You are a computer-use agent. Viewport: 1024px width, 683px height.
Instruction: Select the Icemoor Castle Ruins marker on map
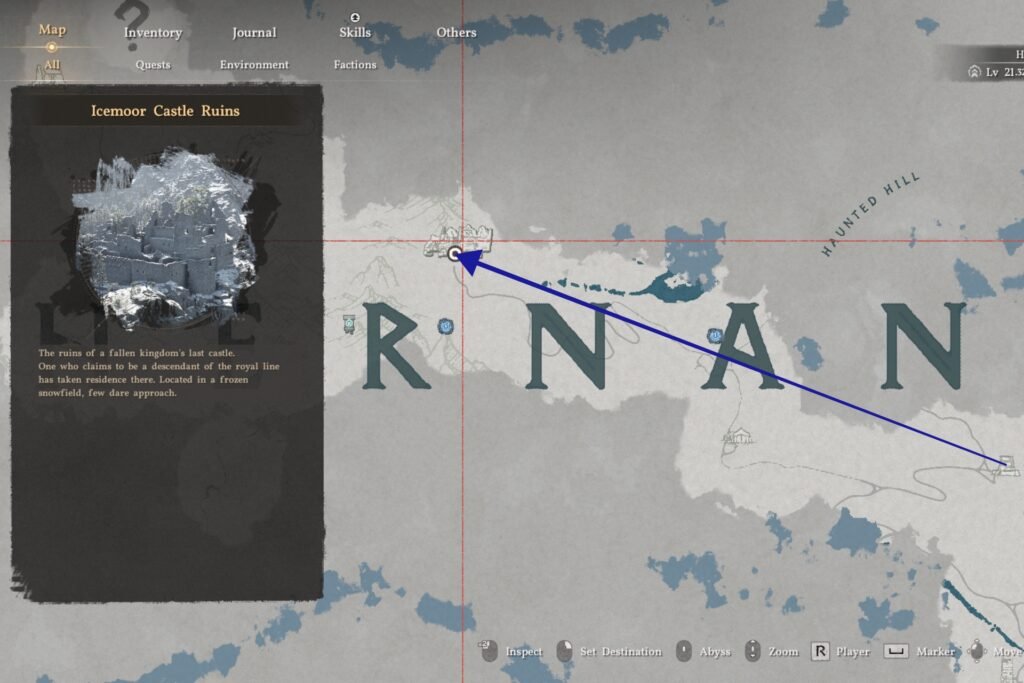(x=460, y=240)
